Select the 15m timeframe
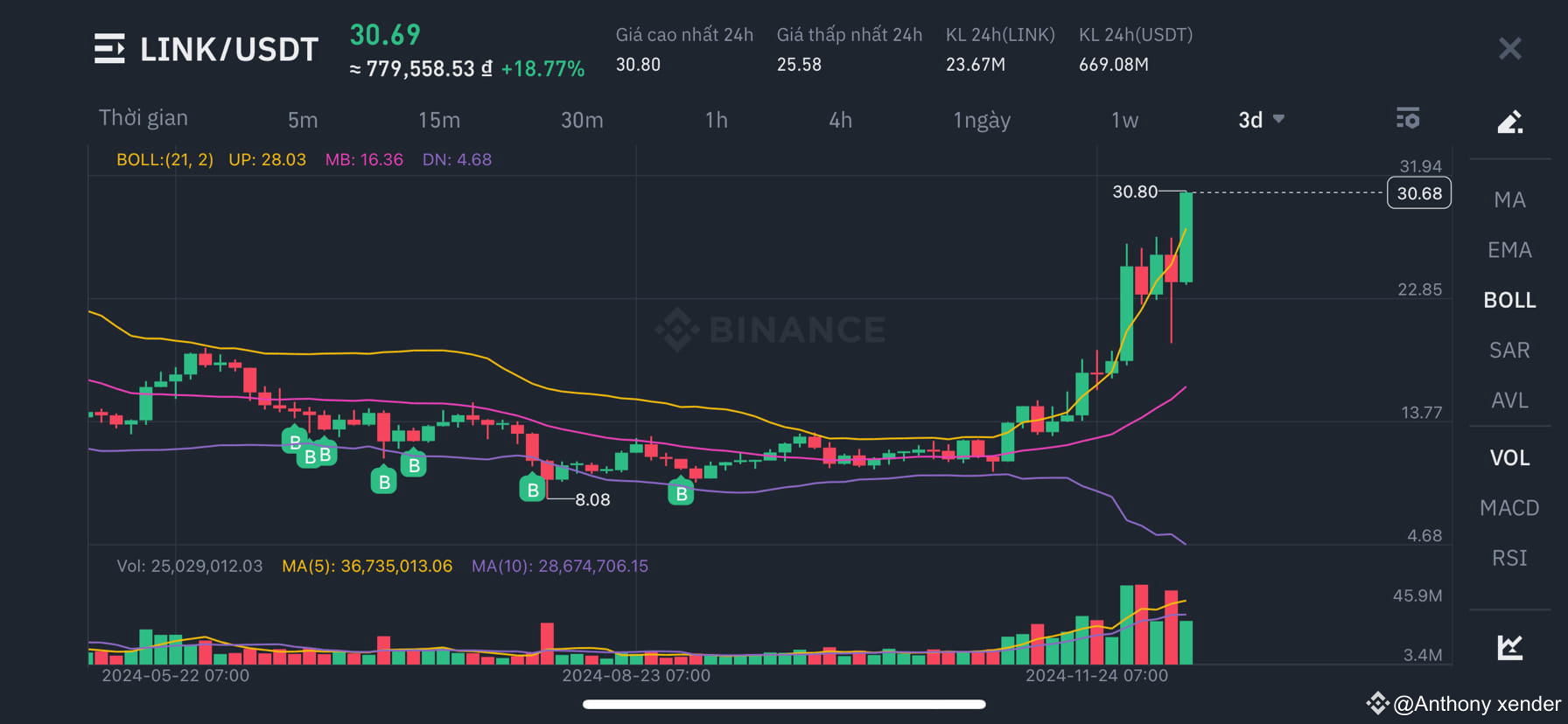The width and height of the screenshot is (1568, 724). click(x=439, y=120)
